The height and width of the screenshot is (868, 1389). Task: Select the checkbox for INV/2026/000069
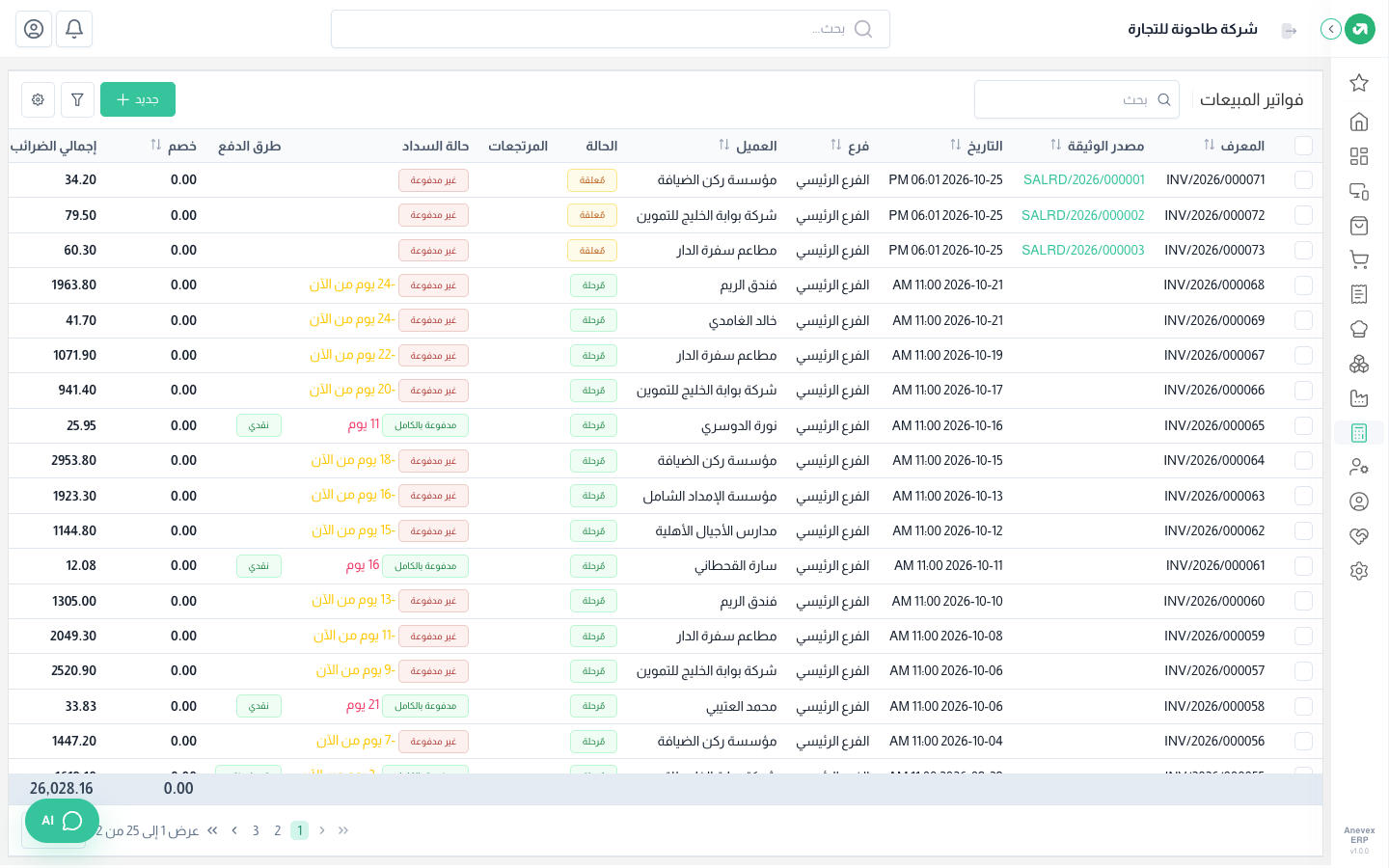(x=1304, y=320)
